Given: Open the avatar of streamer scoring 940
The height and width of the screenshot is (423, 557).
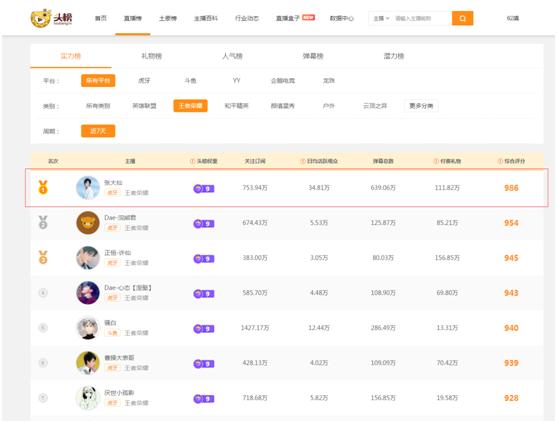Looking at the screenshot, I should pyautogui.click(x=88, y=328).
